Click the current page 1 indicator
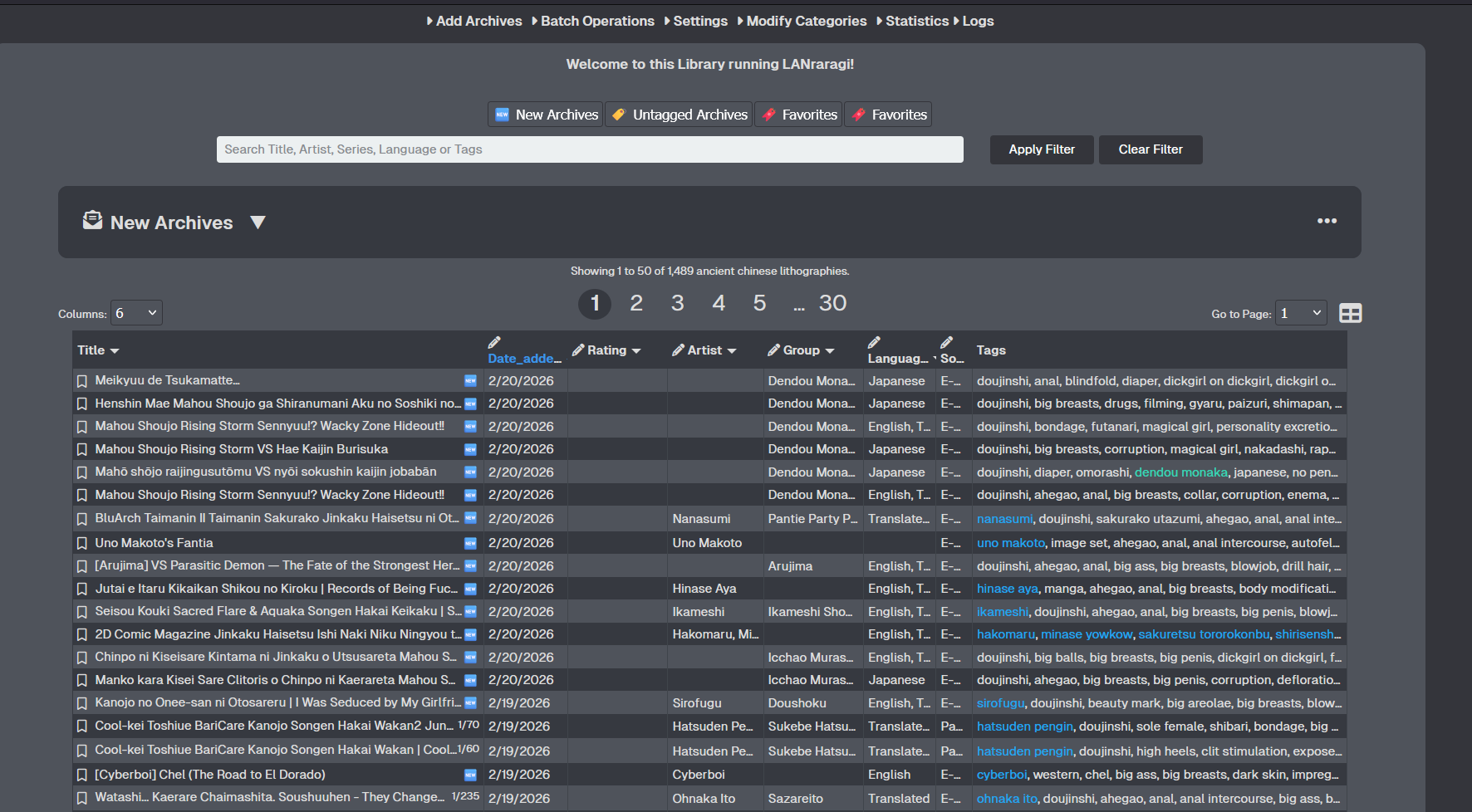1472x812 pixels. (x=595, y=304)
